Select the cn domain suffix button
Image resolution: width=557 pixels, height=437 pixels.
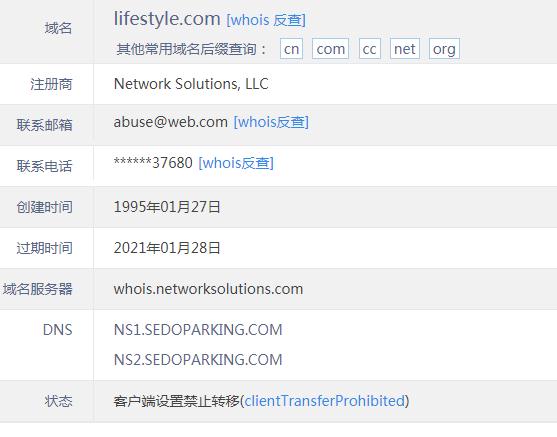[x=291, y=49]
